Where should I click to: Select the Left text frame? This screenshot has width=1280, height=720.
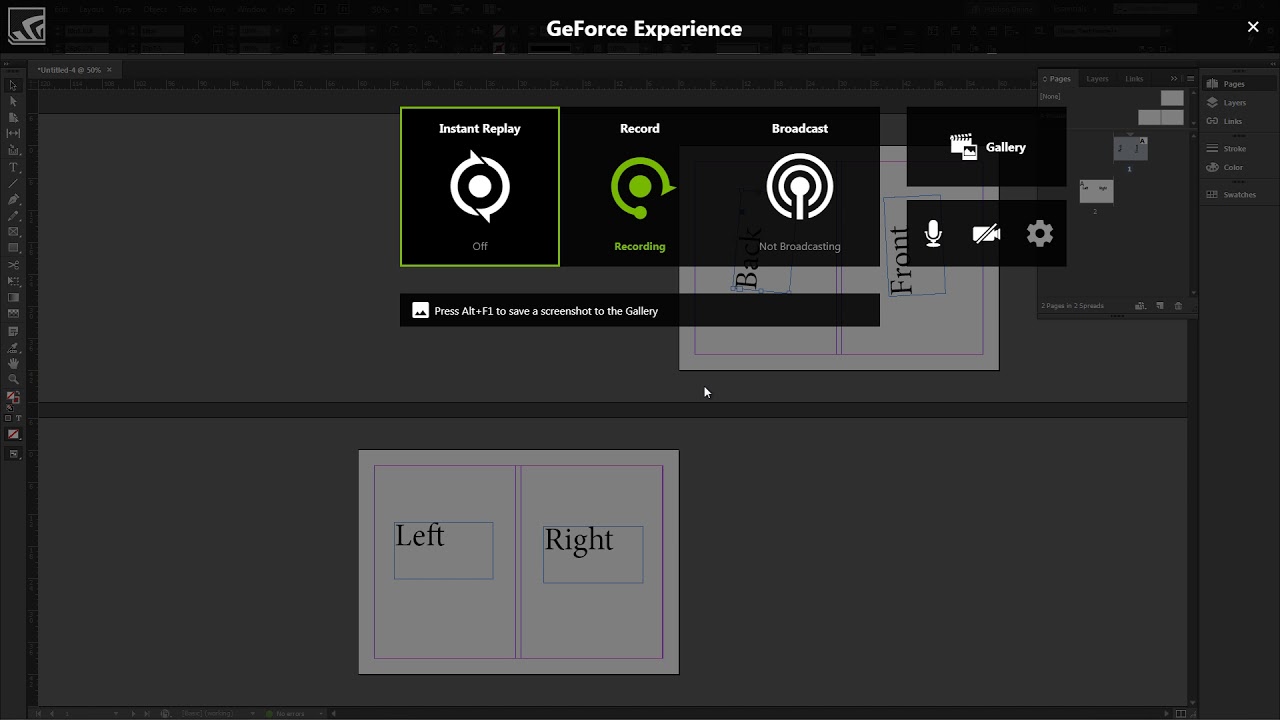(443, 550)
